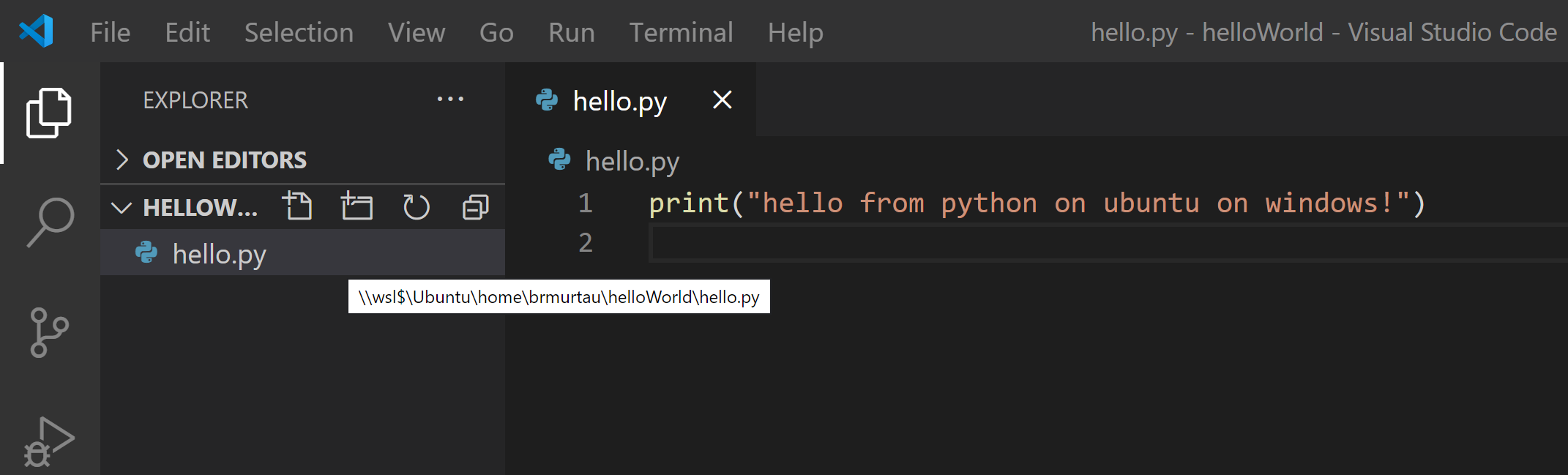Open the Terminal menu
This screenshot has width=1568, height=475.
point(681,32)
